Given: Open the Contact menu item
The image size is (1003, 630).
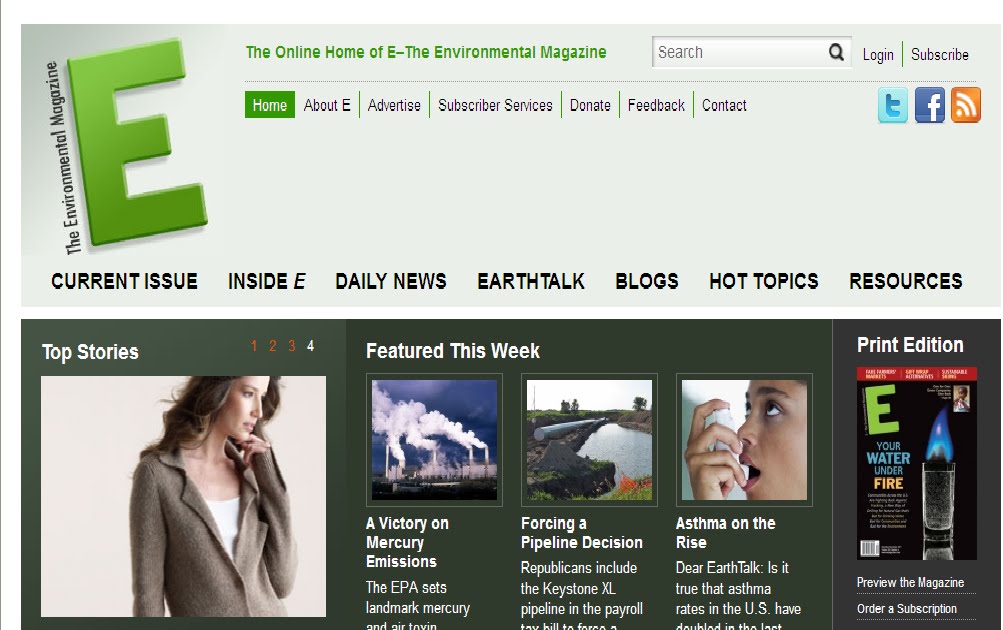Looking at the screenshot, I should [724, 105].
